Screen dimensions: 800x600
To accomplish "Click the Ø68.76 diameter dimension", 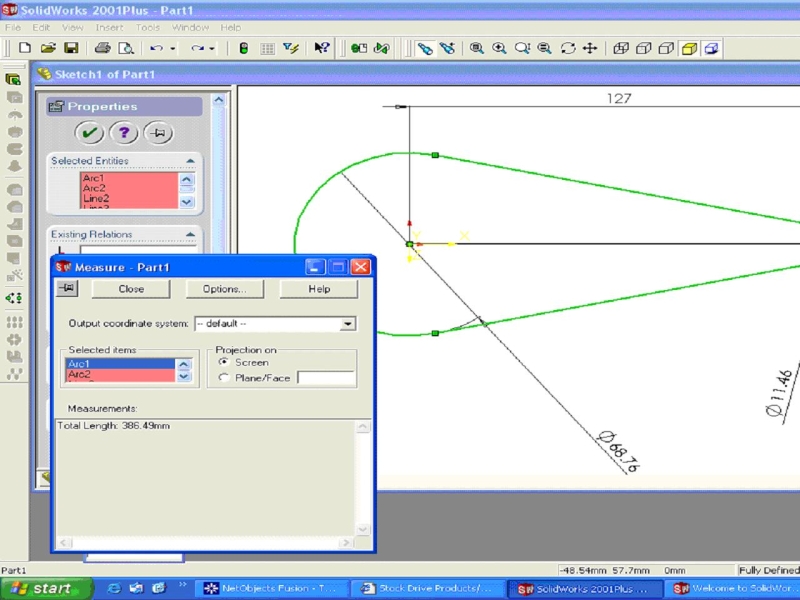I will point(619,452).
